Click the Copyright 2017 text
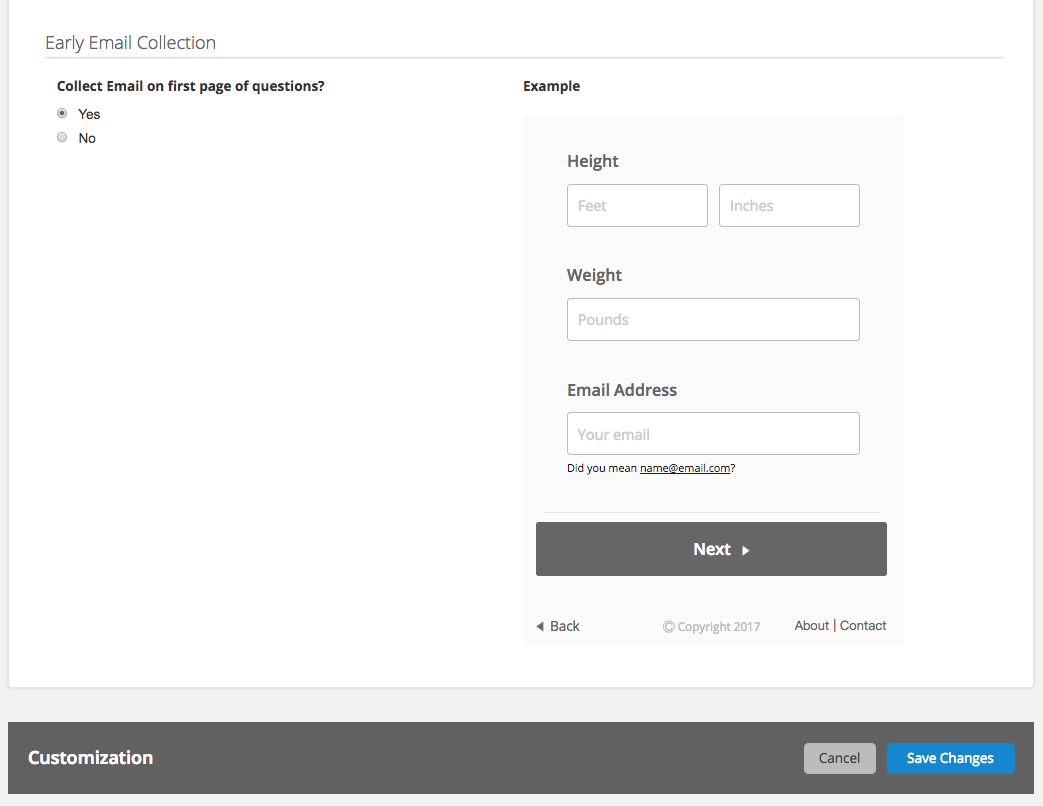 pos(711,626)
